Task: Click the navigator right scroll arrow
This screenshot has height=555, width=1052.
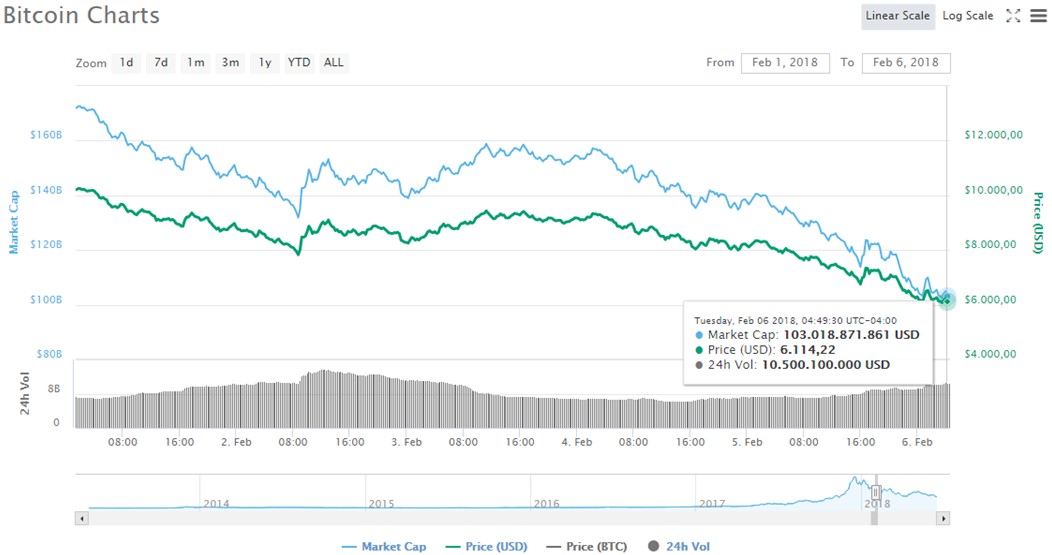Action: 941,518
